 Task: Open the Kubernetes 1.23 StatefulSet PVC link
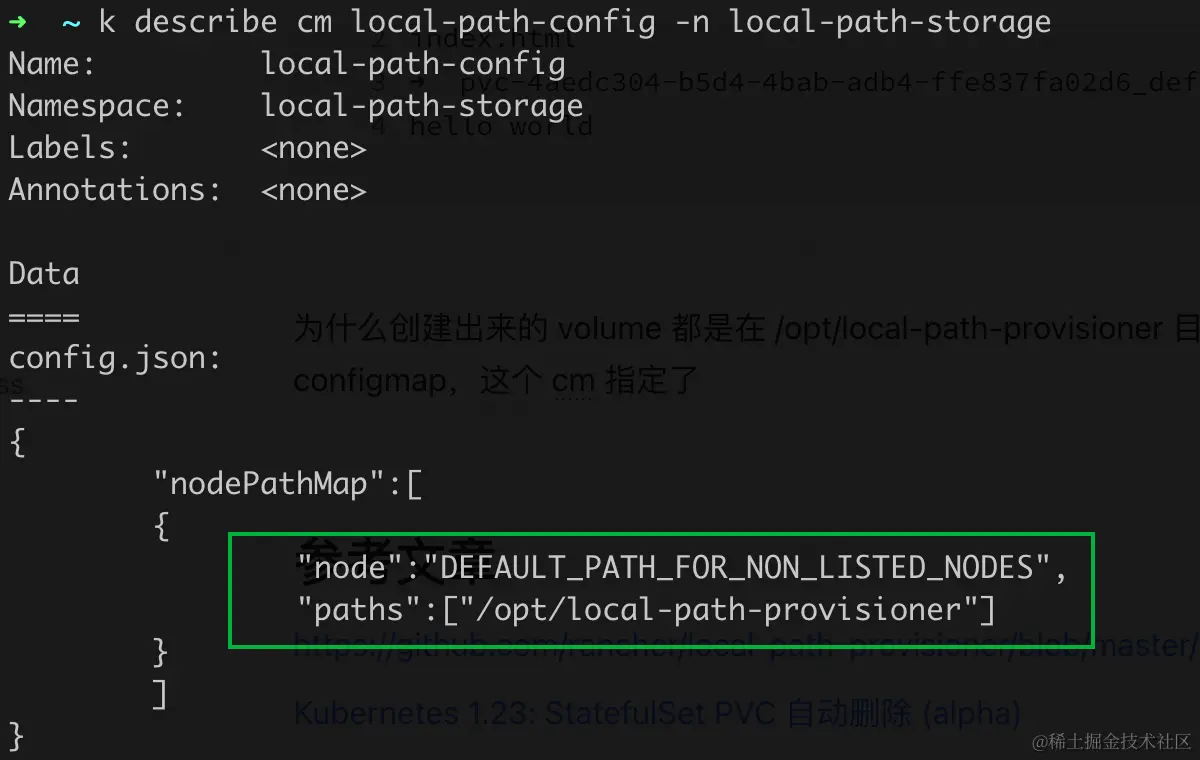[x=657, y=713]
